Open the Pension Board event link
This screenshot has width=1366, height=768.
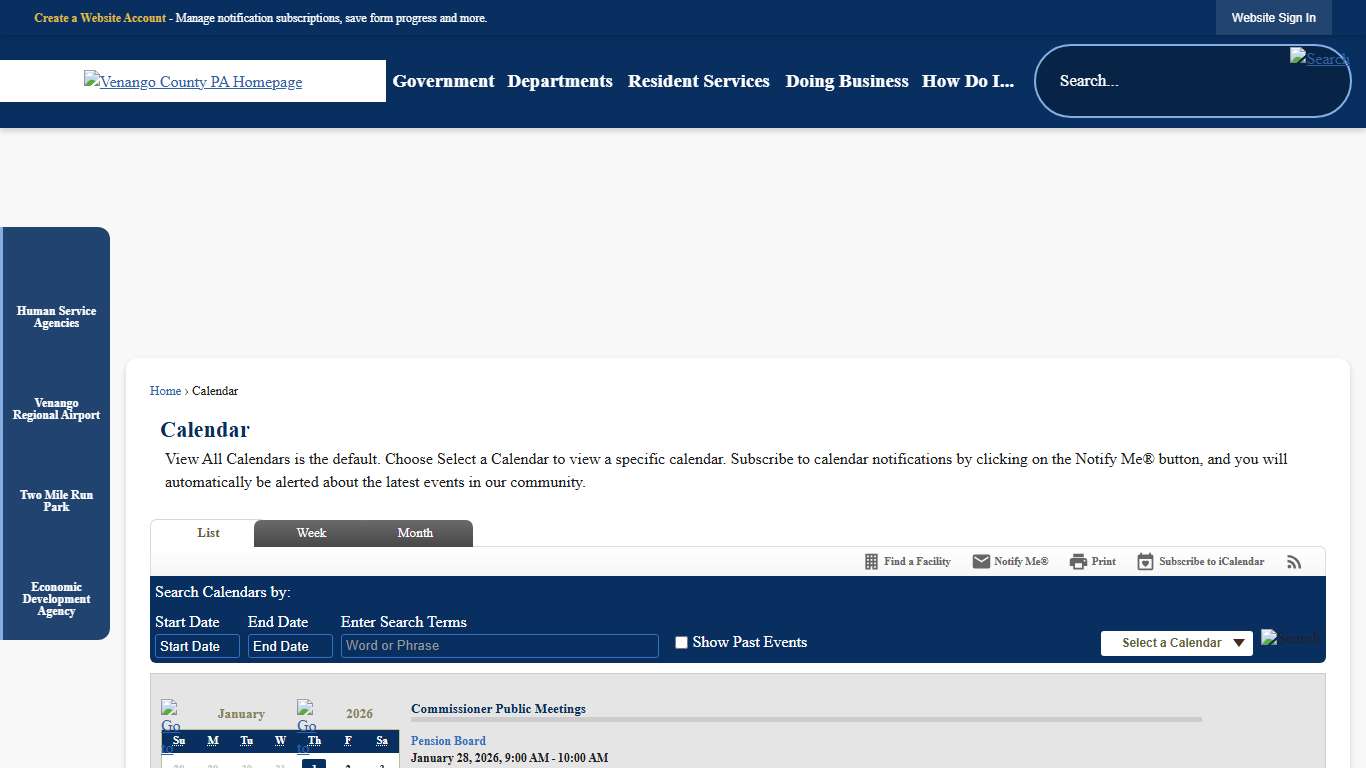coord(448,741)
